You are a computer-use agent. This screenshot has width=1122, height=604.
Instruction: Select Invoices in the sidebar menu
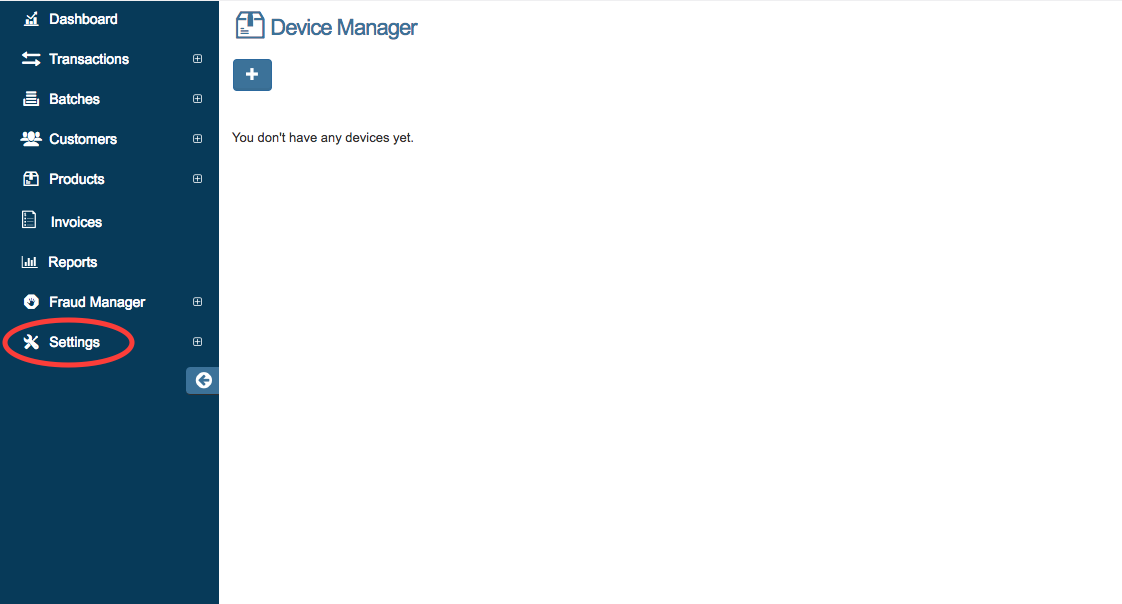75,221
